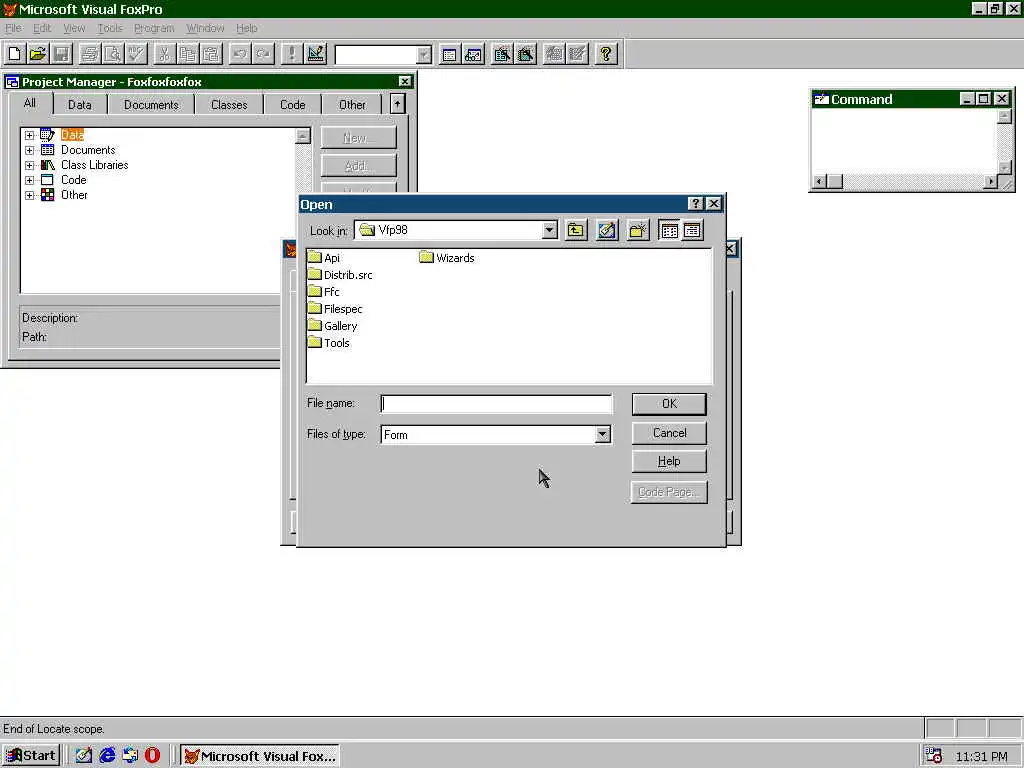This screenshot has height=768, width=1024.
Task: Click the Cut scissors toolbar icon
Action: coord(164,54)
